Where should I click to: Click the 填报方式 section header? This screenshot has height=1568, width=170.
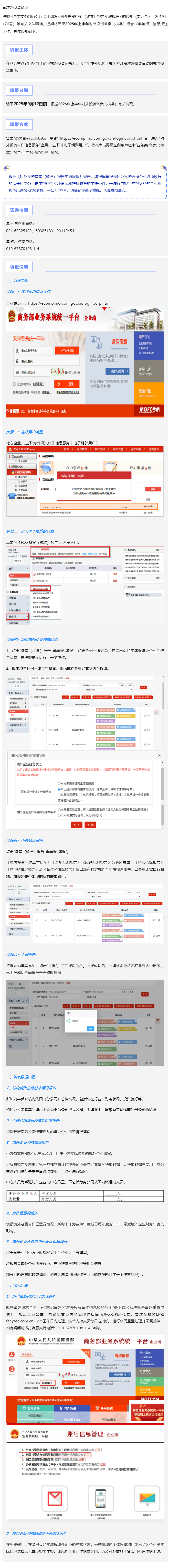[19, 124]
